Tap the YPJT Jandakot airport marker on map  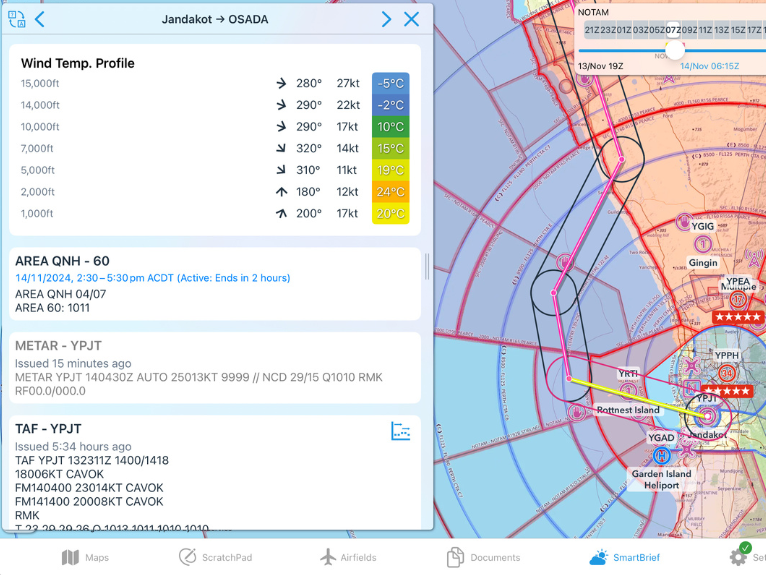pyautogui.click(x=707, y=416)
